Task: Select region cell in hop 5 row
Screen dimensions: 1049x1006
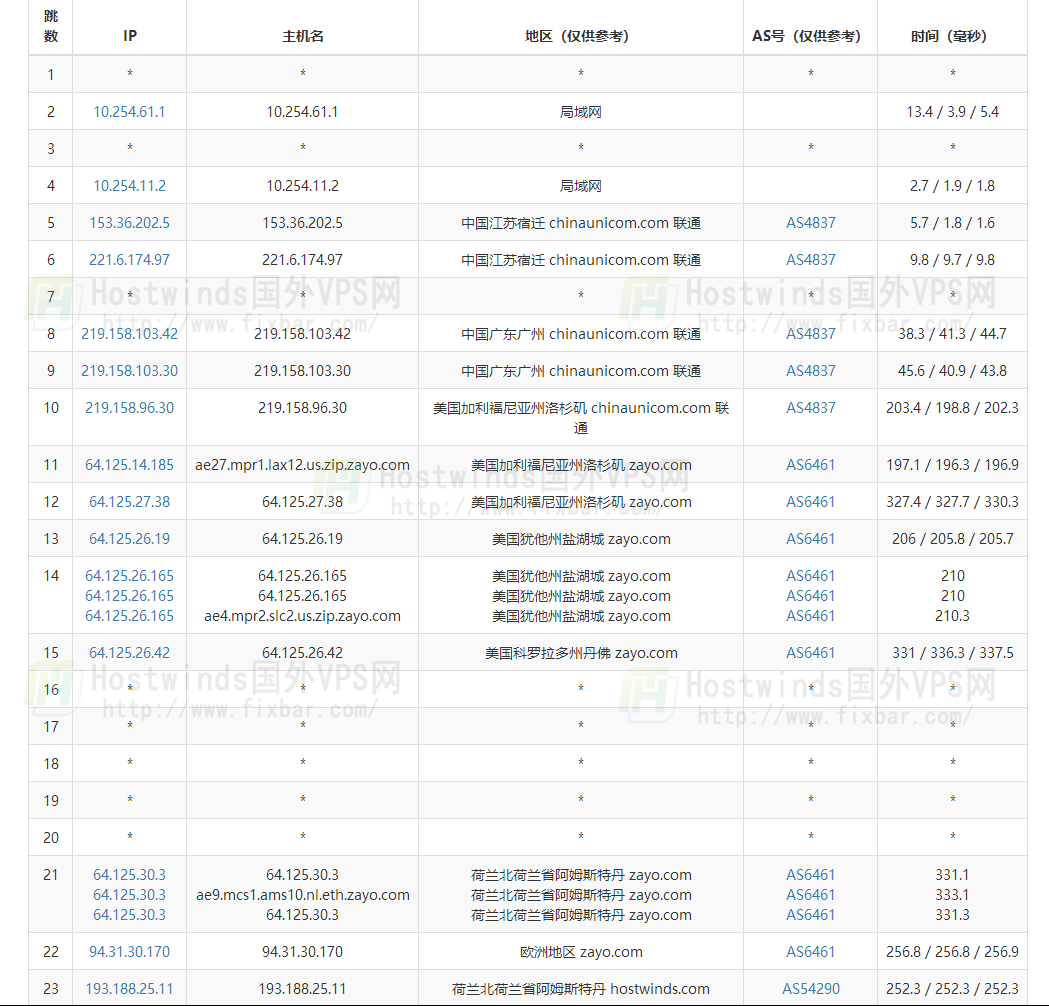Action: pos(581,223)
